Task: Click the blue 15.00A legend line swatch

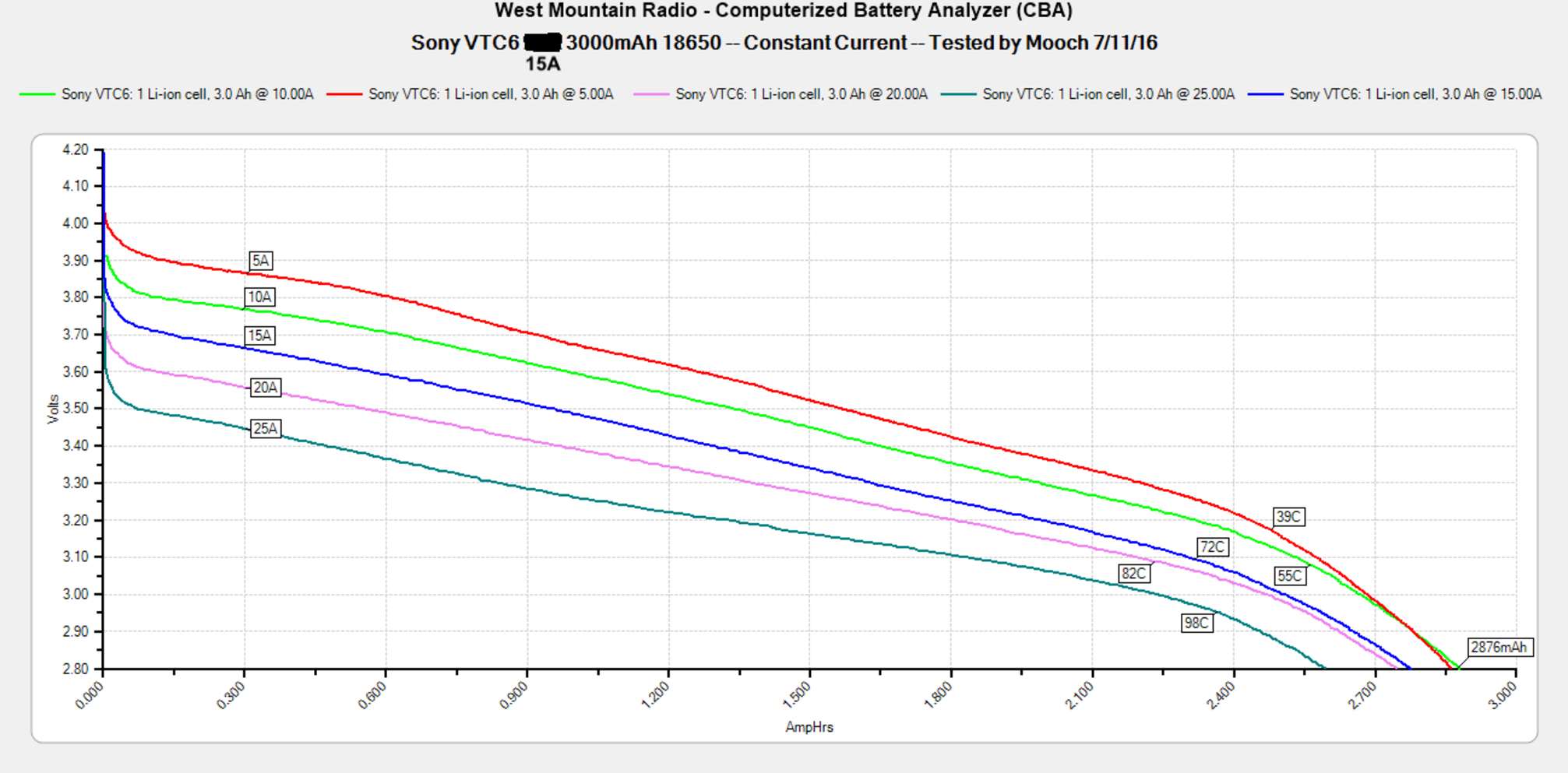Action: click(1265, 94)
